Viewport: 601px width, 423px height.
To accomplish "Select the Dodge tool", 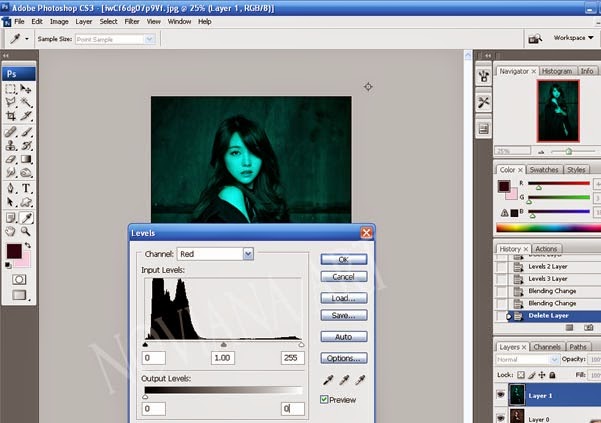I will [x=26, y=172].
